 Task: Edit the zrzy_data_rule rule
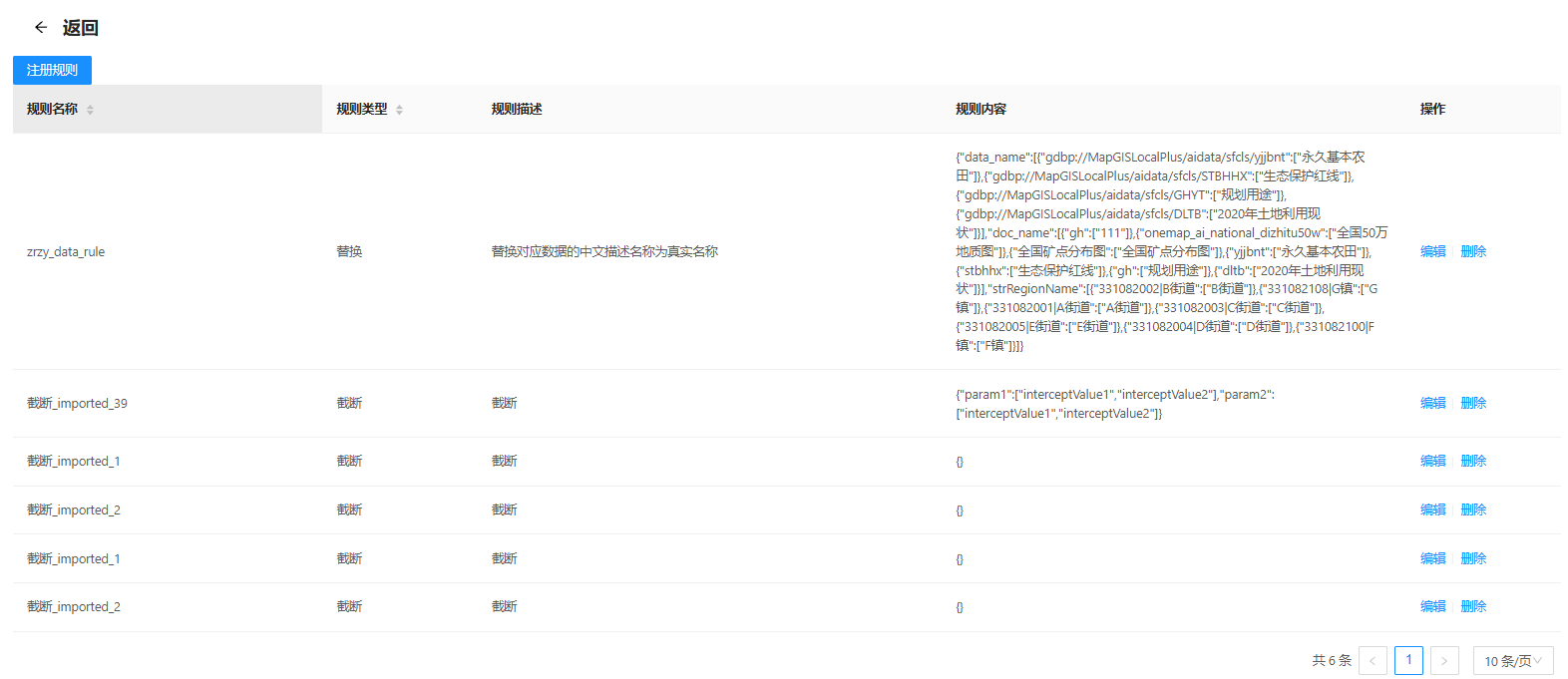click(x=1432, y=251)
